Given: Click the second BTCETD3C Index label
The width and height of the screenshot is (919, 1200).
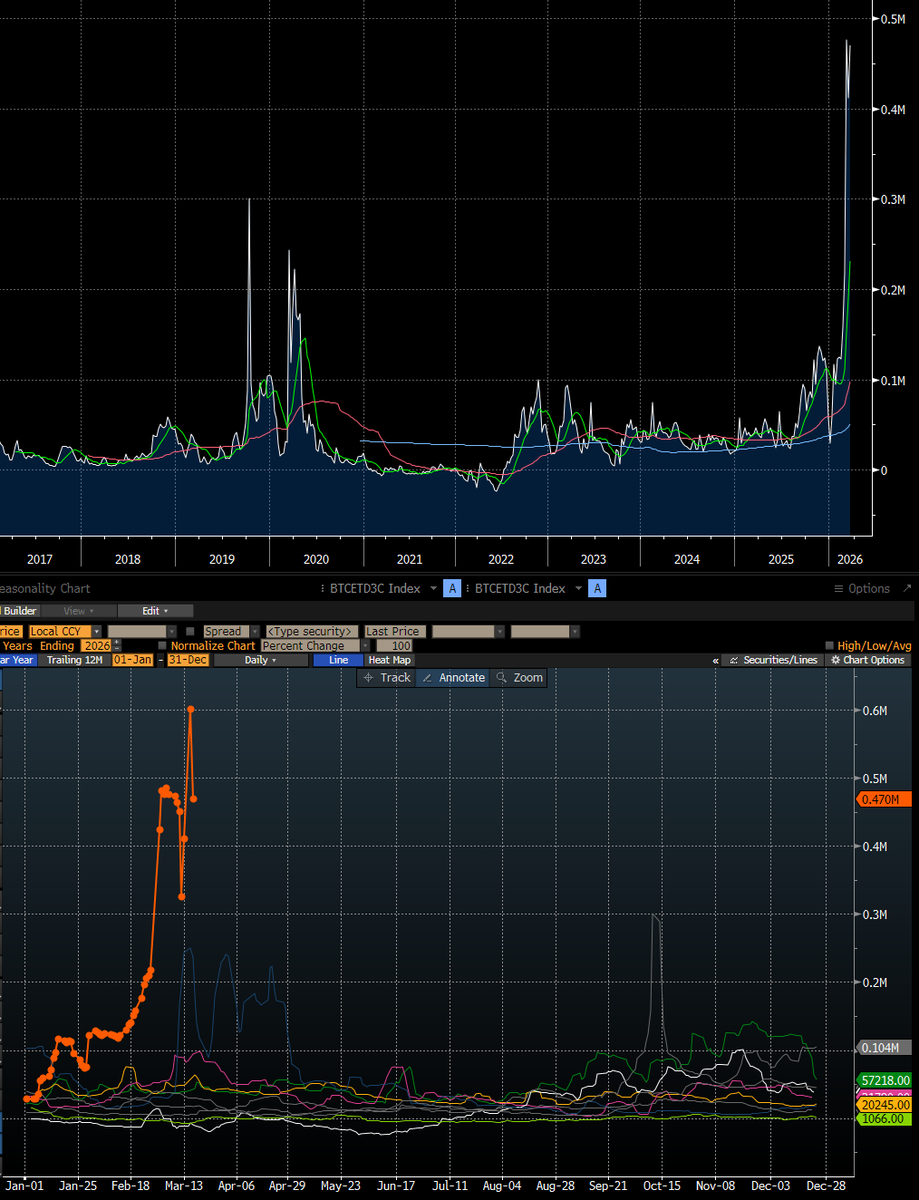Looking at the screenshot, I should pyautogui.click(x=520, y=588).
